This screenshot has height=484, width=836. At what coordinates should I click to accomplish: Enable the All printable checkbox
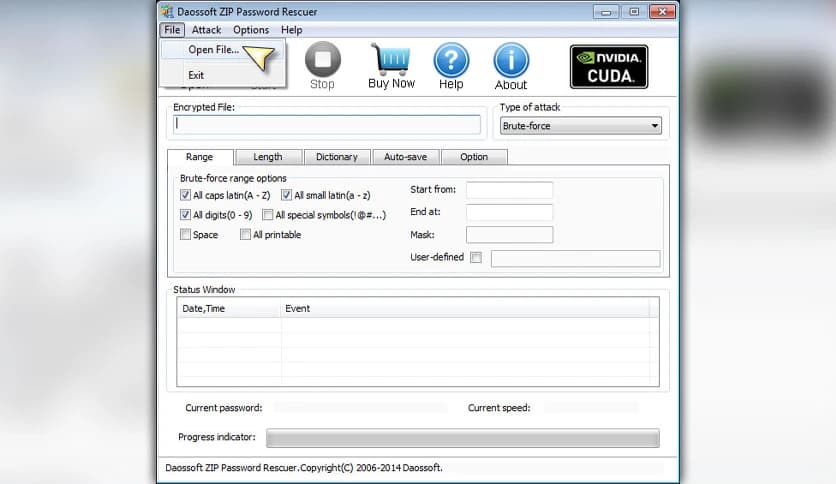pyautogui.click(x=245, y=235)
